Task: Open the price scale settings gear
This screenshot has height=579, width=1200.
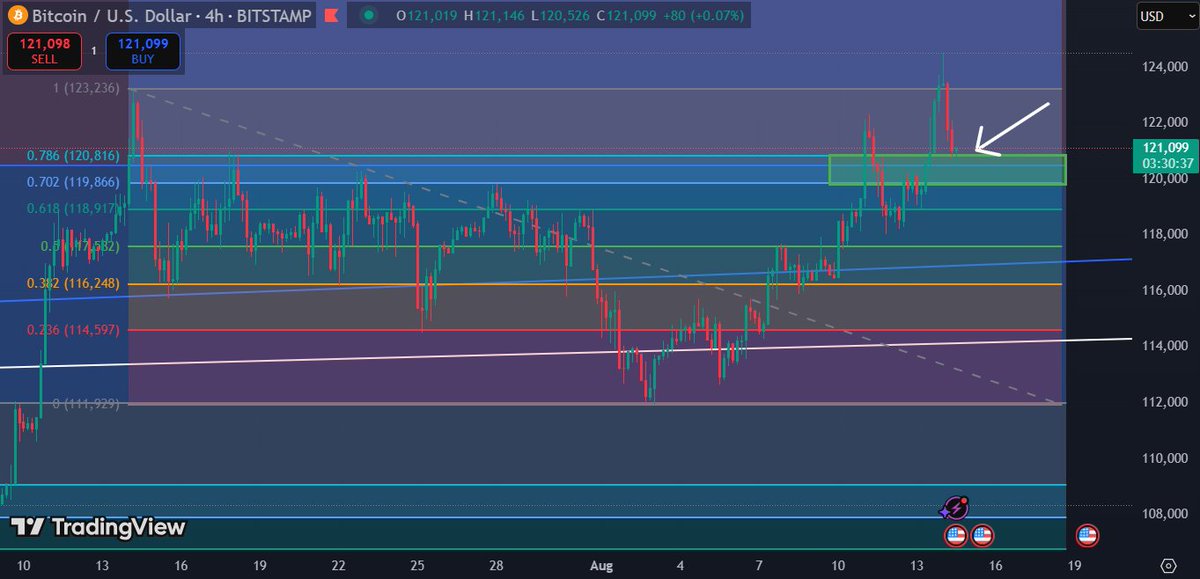Action: tap(1166, 563)
